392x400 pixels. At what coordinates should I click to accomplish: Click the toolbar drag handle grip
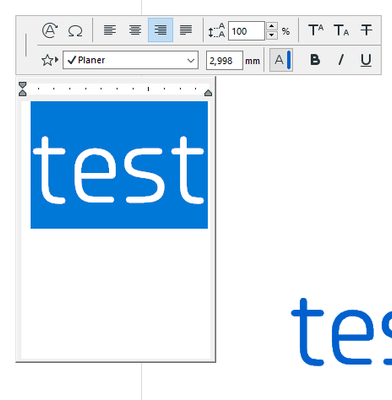coord(26,45)
